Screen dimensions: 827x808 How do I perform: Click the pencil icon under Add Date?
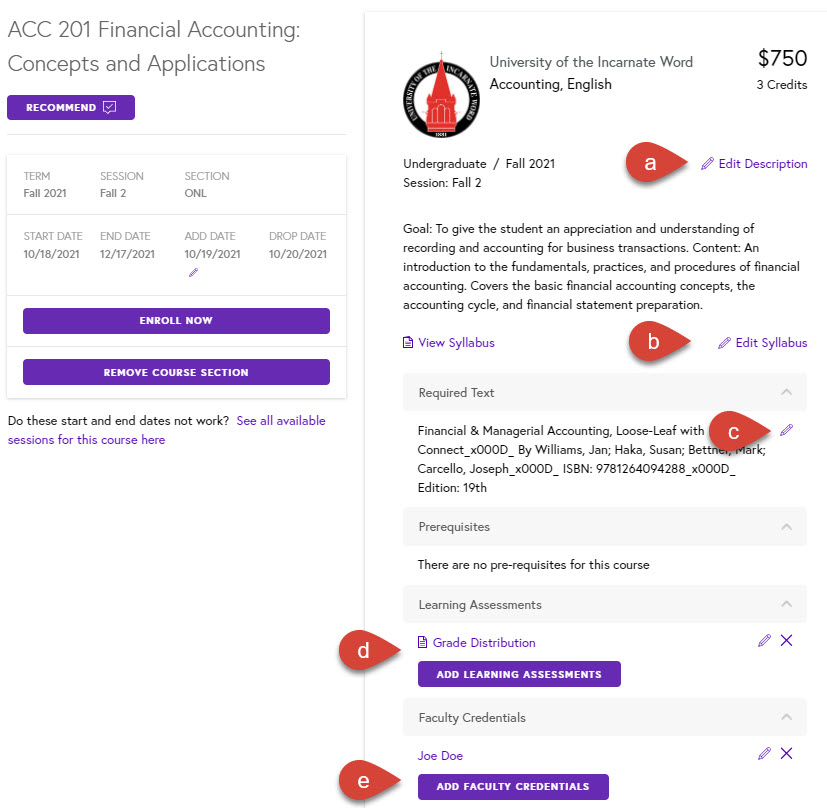pos(194,273)
